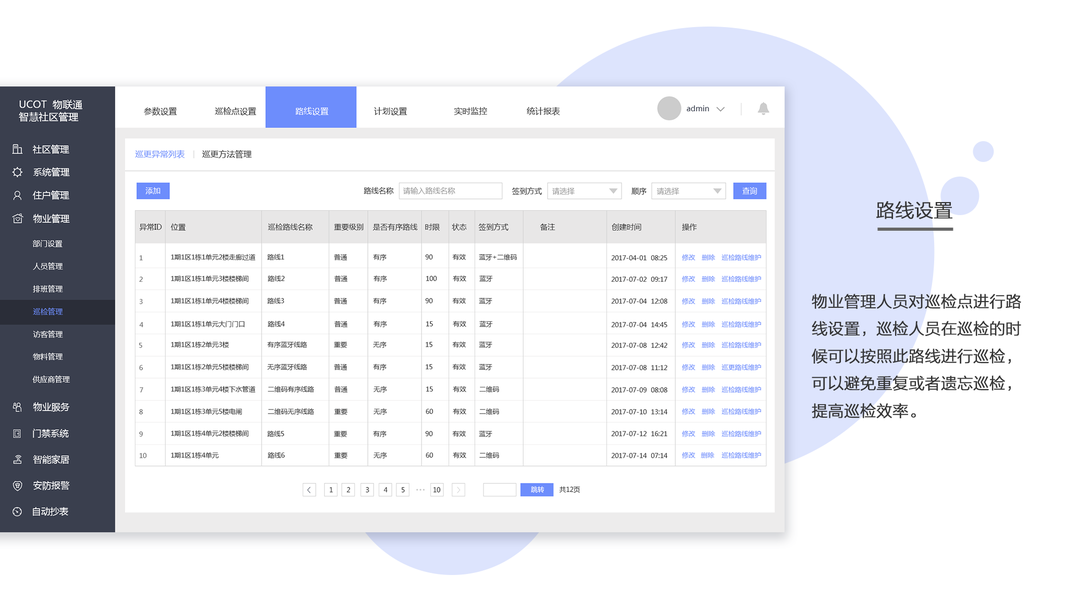Open the 签到方式 dropdown
This screenshot has height=600, width=1067.
coord(585,191)
